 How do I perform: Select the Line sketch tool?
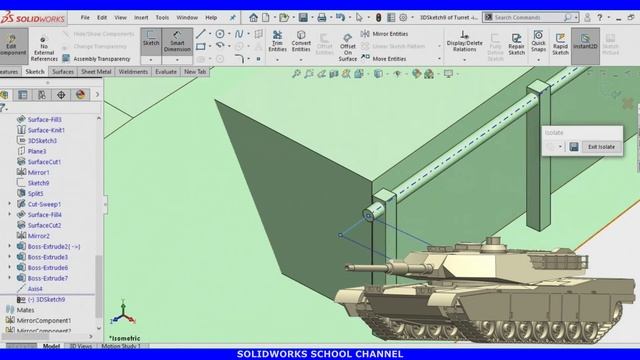[200, 34]
